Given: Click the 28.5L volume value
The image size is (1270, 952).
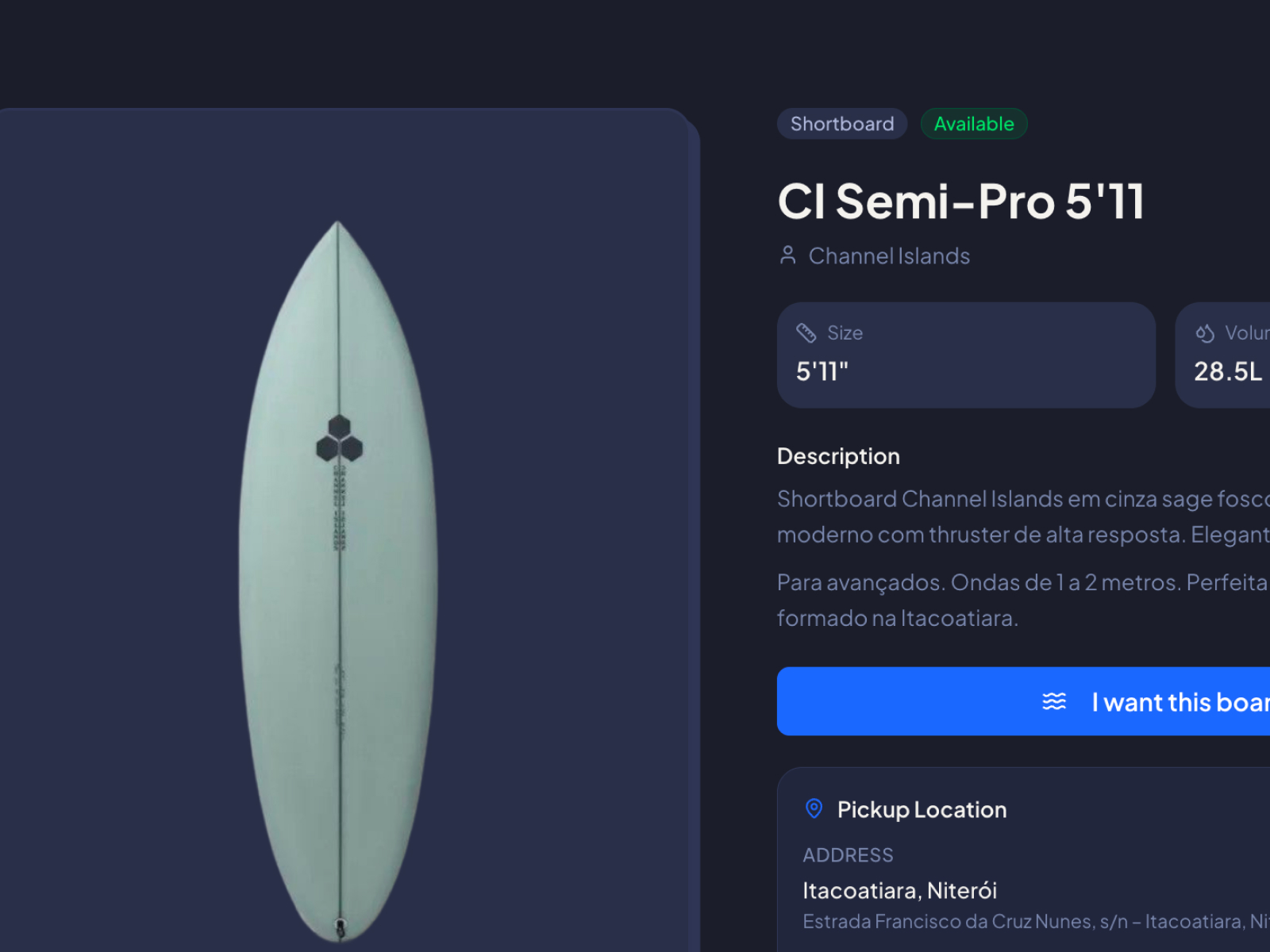Looking at the screenshot, I should (x=1227, y=371).
